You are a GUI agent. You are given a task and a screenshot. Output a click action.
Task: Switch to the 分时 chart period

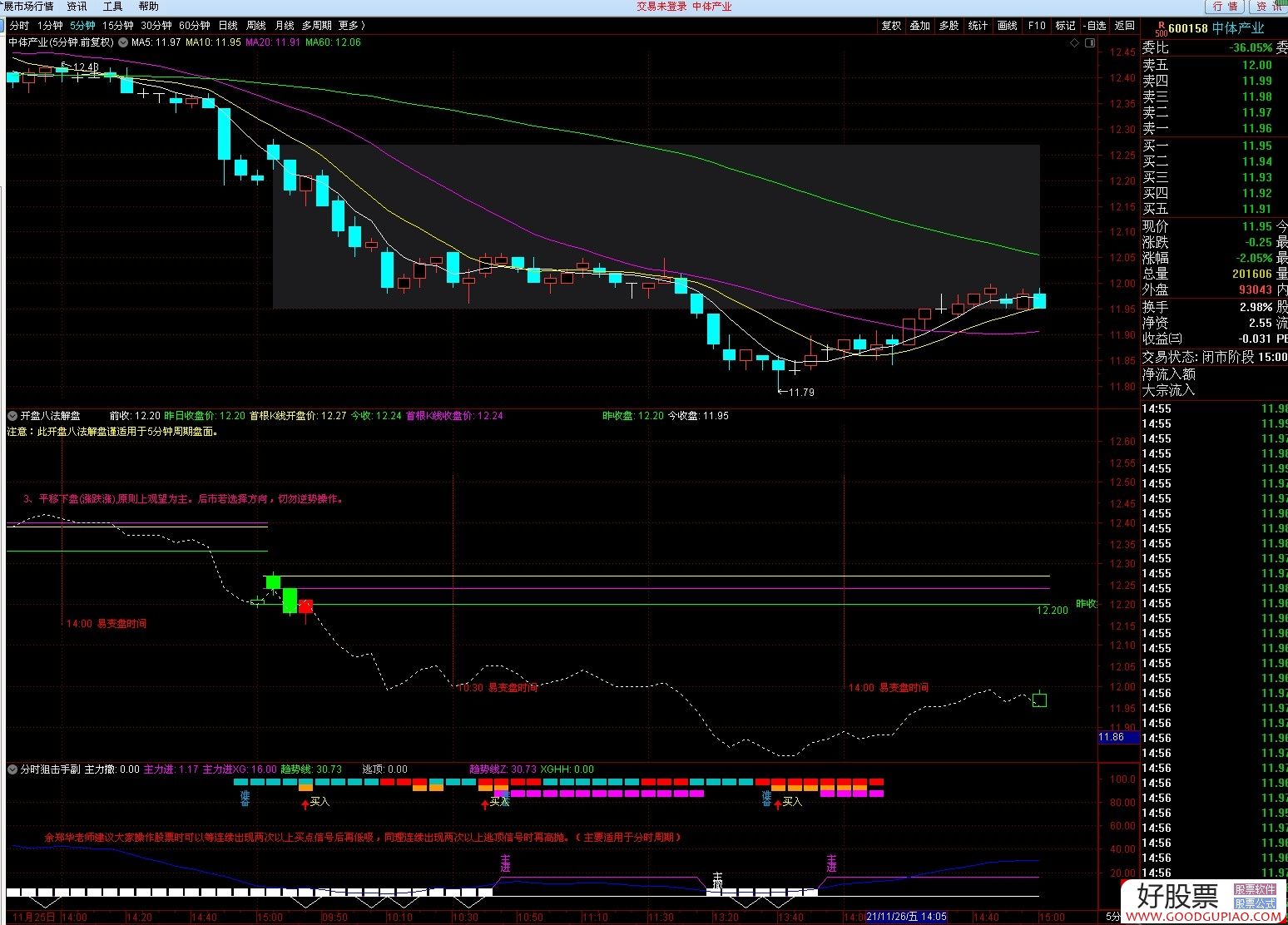click(x=19, y=26)
